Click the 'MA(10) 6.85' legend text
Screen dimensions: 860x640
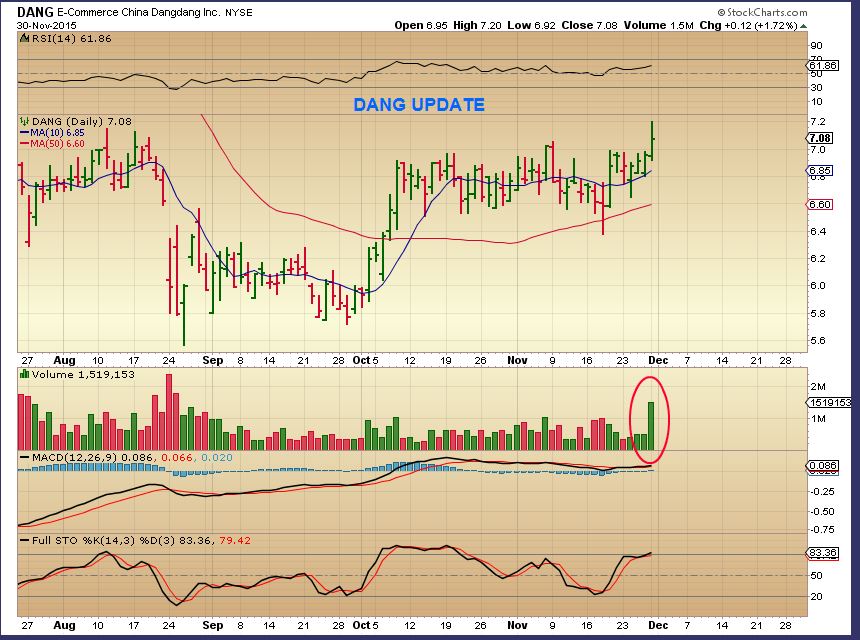[x=58, y=133]
